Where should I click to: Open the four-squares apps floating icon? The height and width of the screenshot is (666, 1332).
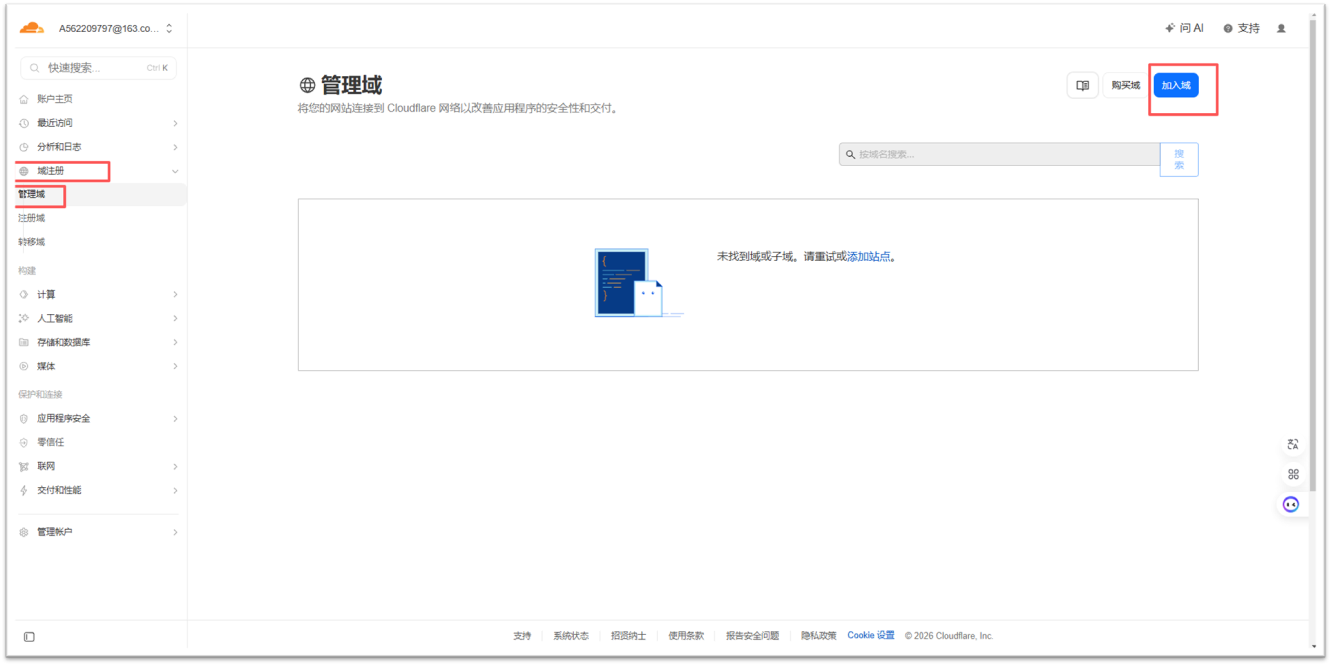1292,474
